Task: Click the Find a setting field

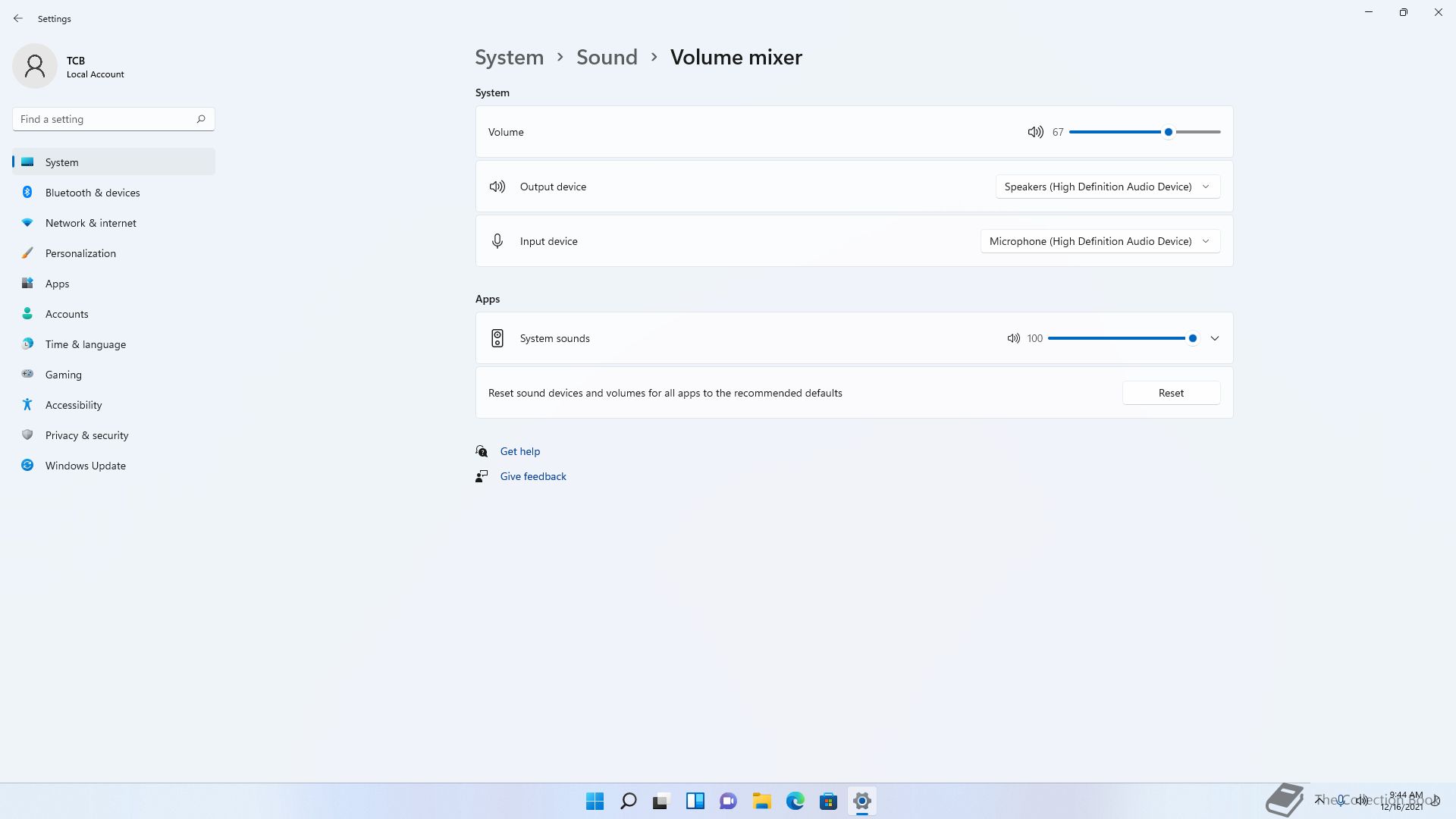Action: (102, 119)
